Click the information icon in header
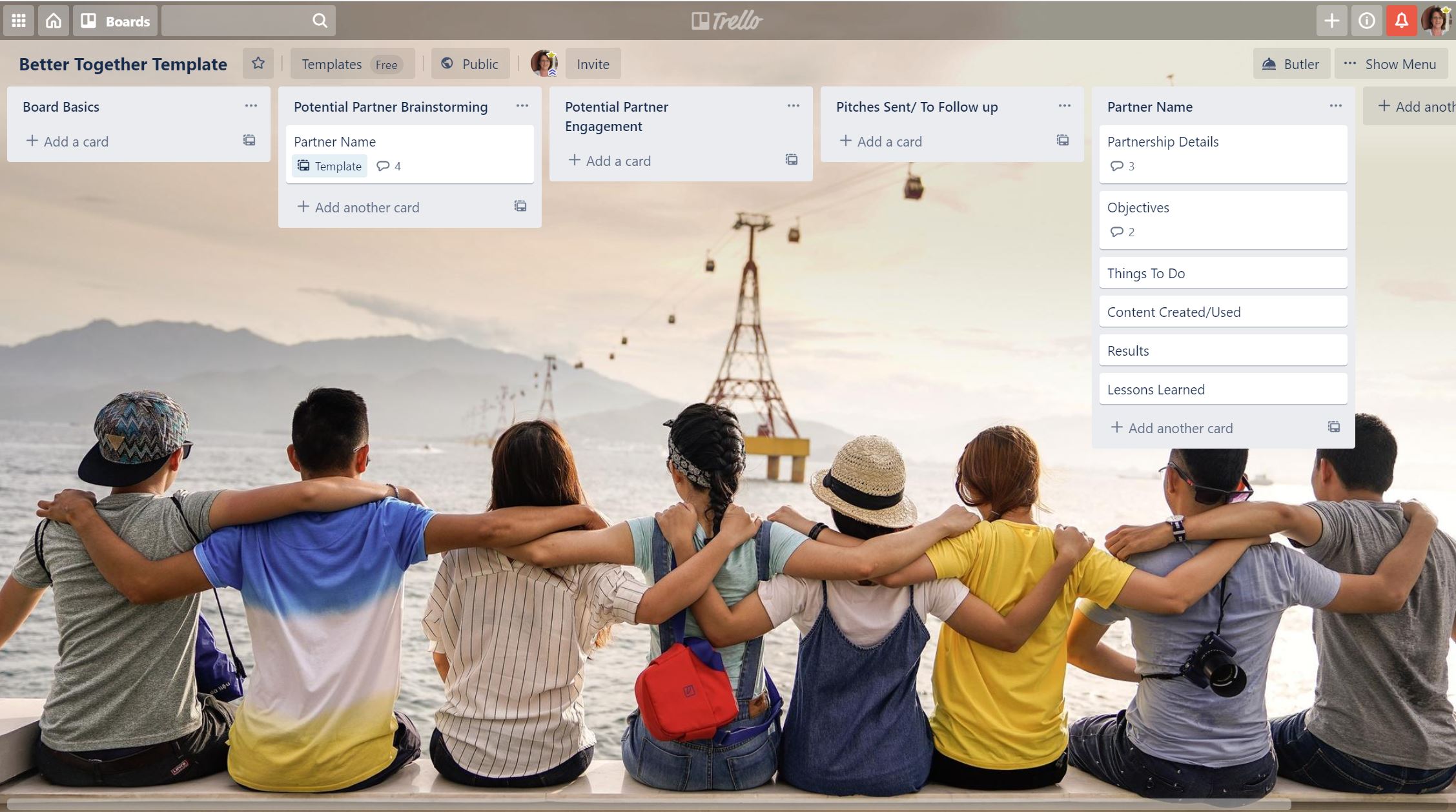 pos(1366,21)
